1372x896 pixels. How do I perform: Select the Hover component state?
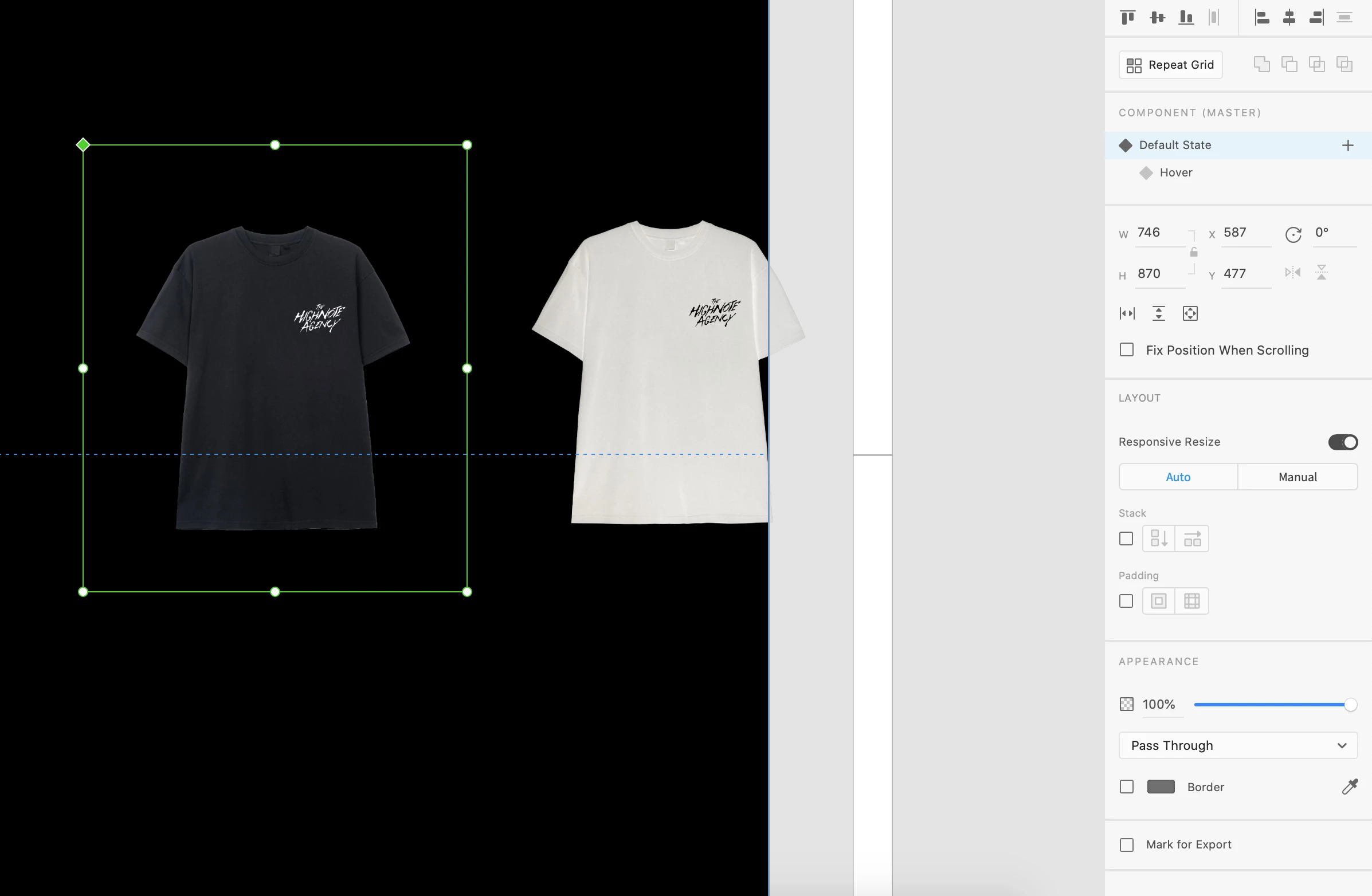click(x=1175, y=173)
